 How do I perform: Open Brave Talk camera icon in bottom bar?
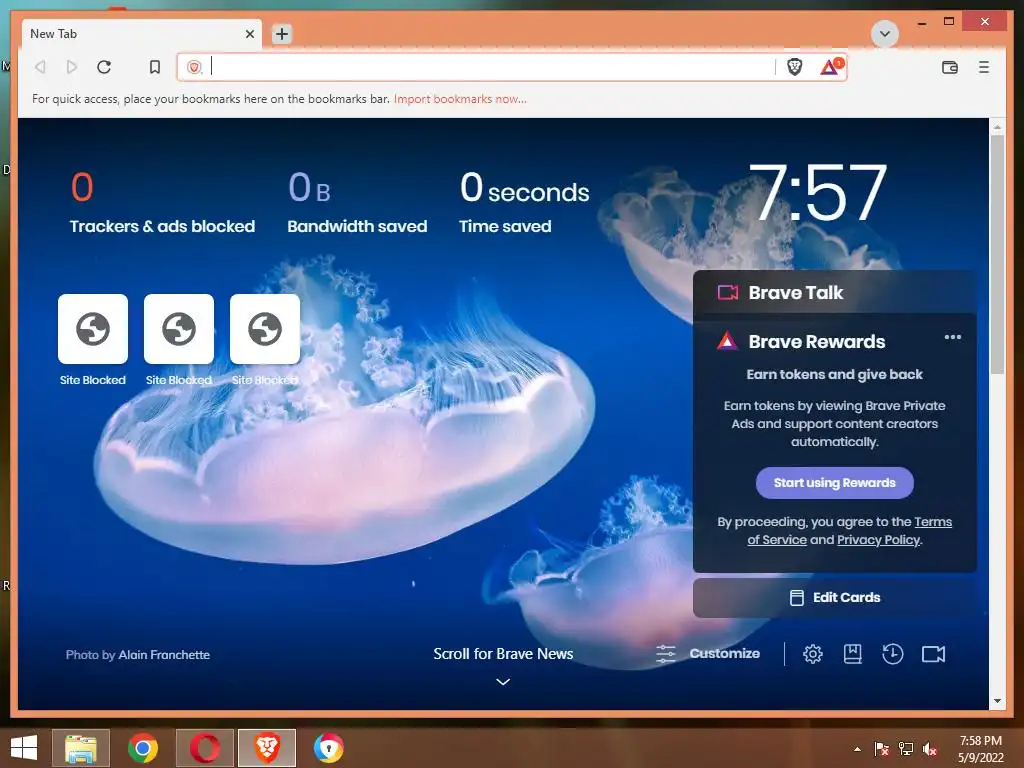pos(933,654)
